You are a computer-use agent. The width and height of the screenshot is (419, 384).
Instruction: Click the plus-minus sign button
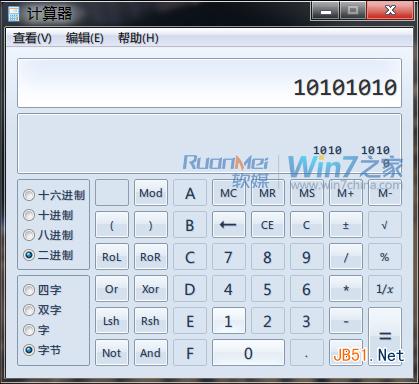point(346,225)
